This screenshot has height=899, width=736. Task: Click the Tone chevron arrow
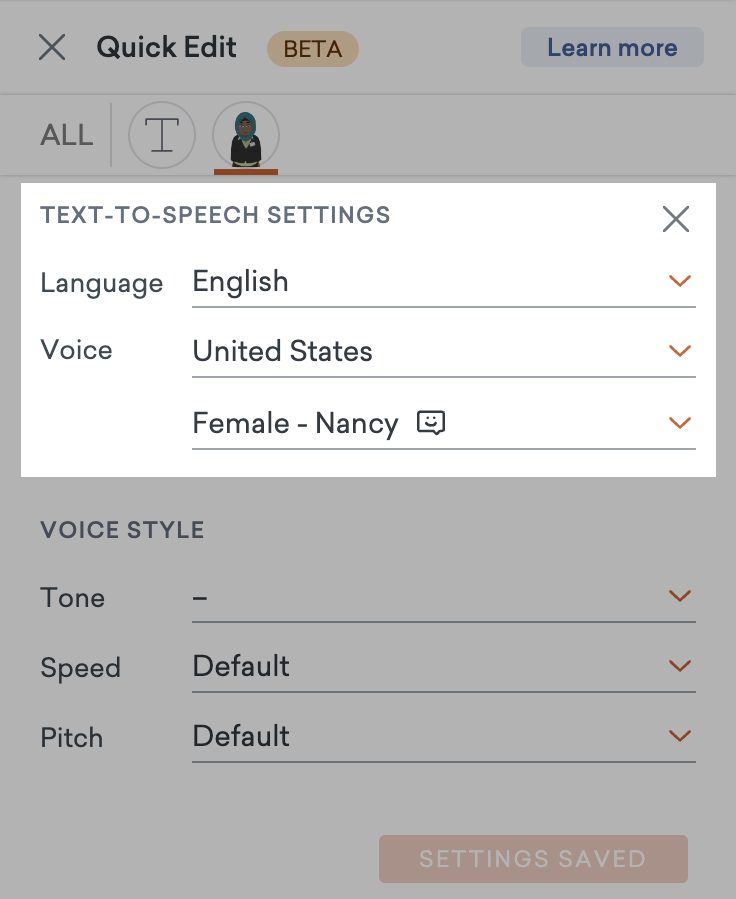tap(680, 596)
